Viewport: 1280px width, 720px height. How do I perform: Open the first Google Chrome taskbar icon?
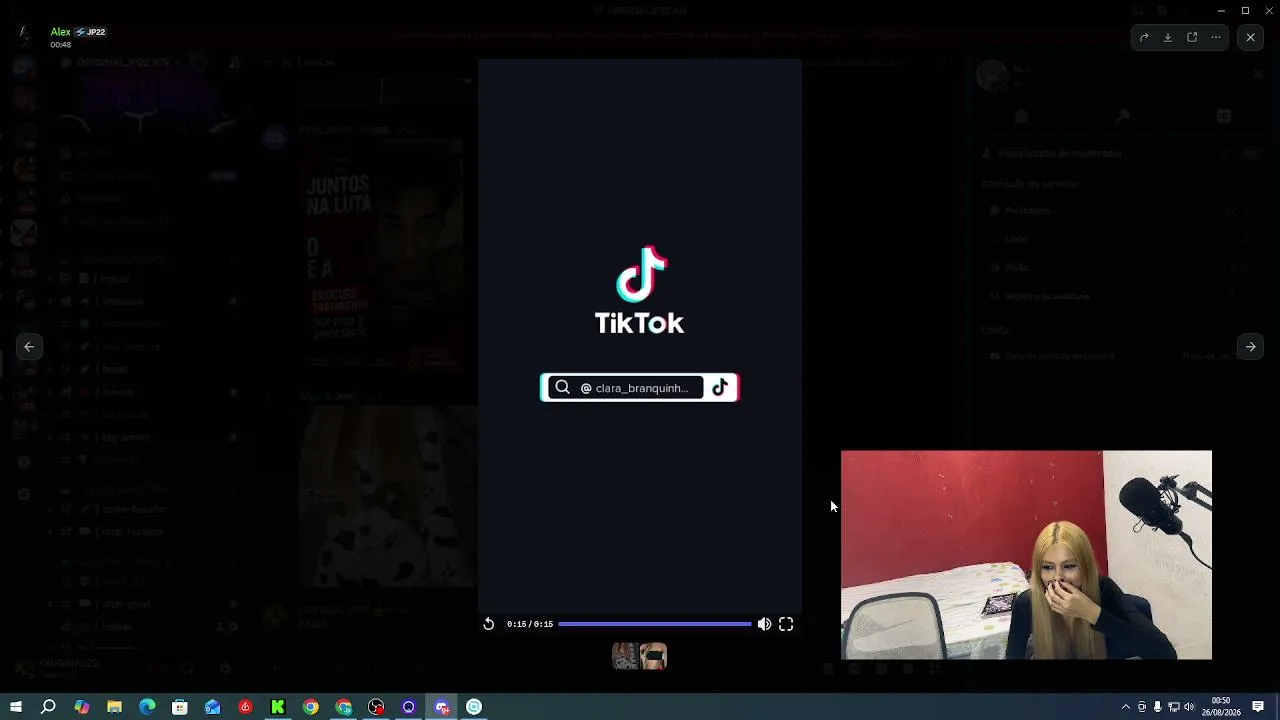[x=311, y=707]
